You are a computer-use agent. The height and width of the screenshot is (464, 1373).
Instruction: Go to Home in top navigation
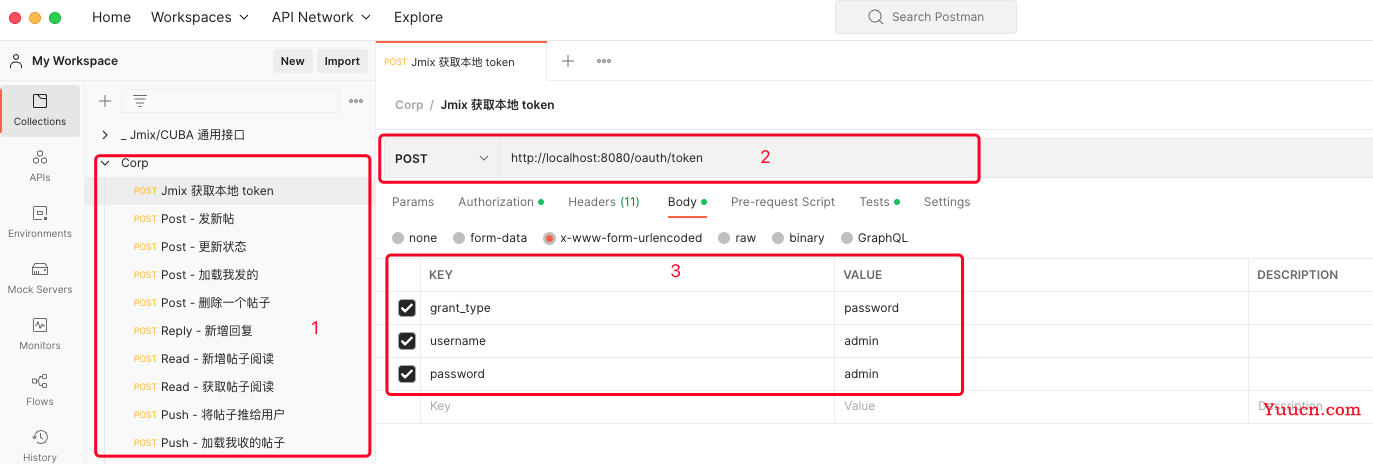[x=111, y=17]
